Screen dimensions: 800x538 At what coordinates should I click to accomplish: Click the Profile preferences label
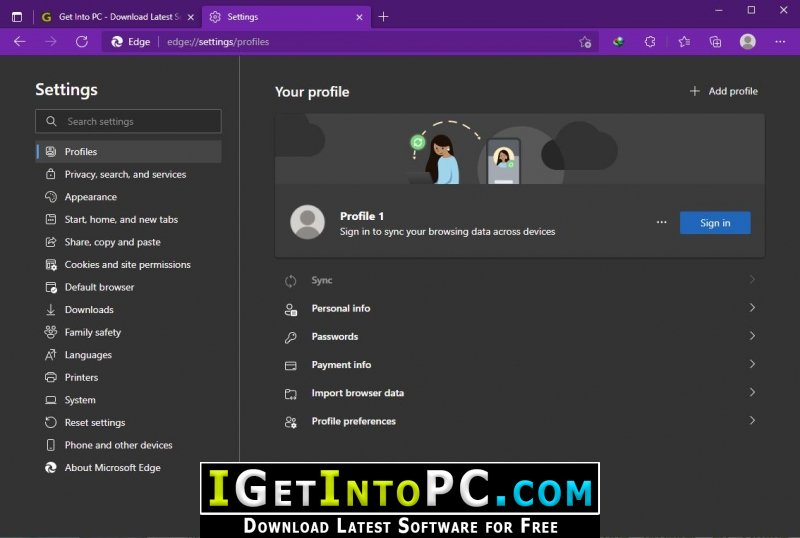354,421
